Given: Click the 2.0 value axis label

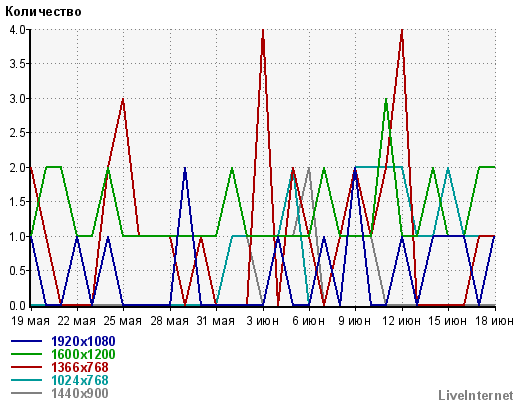Looking at the screenshot, I should pyautogui.click(x=17, y=168).
